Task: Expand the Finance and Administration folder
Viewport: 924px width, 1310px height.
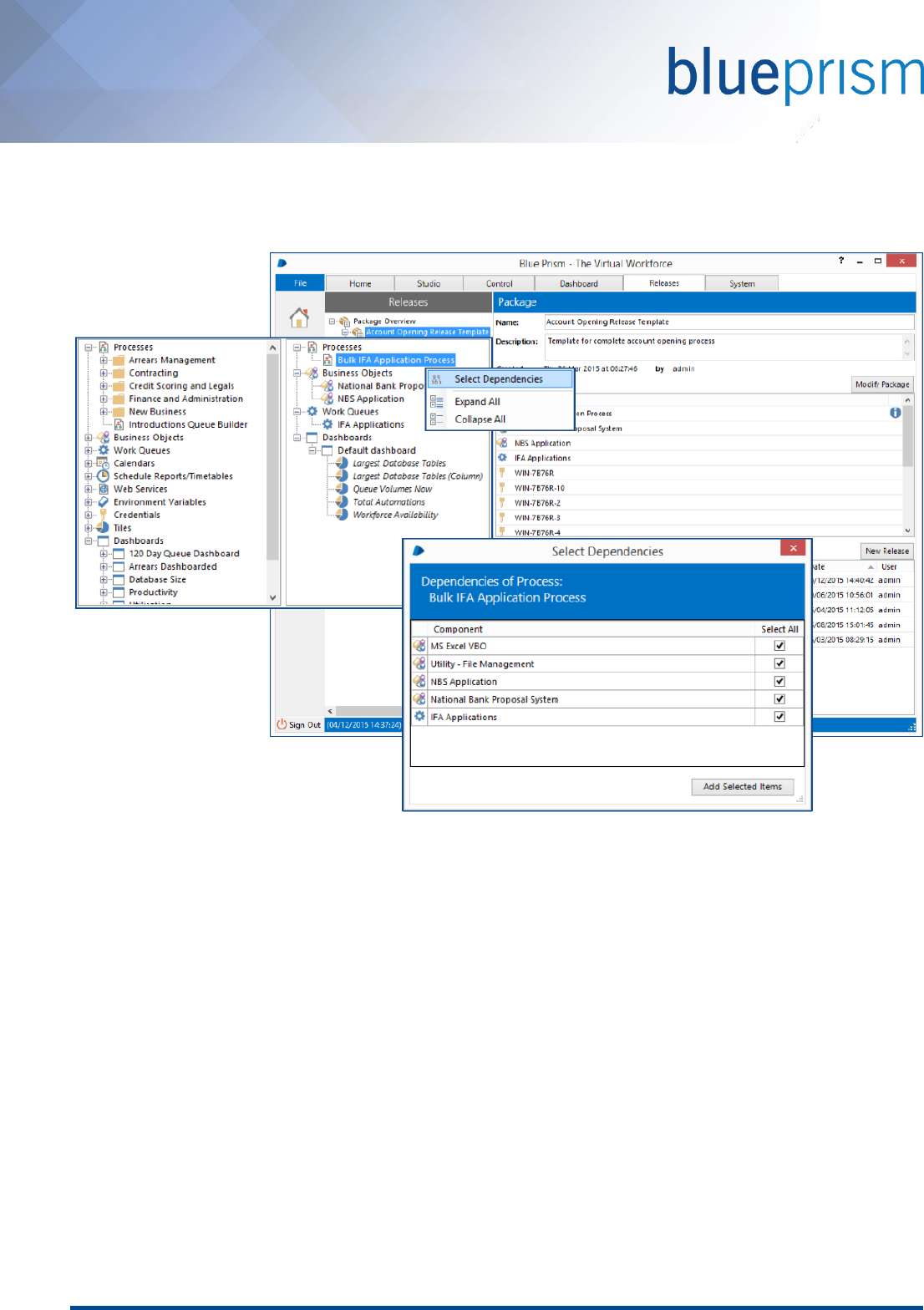Action: (104, 399)
